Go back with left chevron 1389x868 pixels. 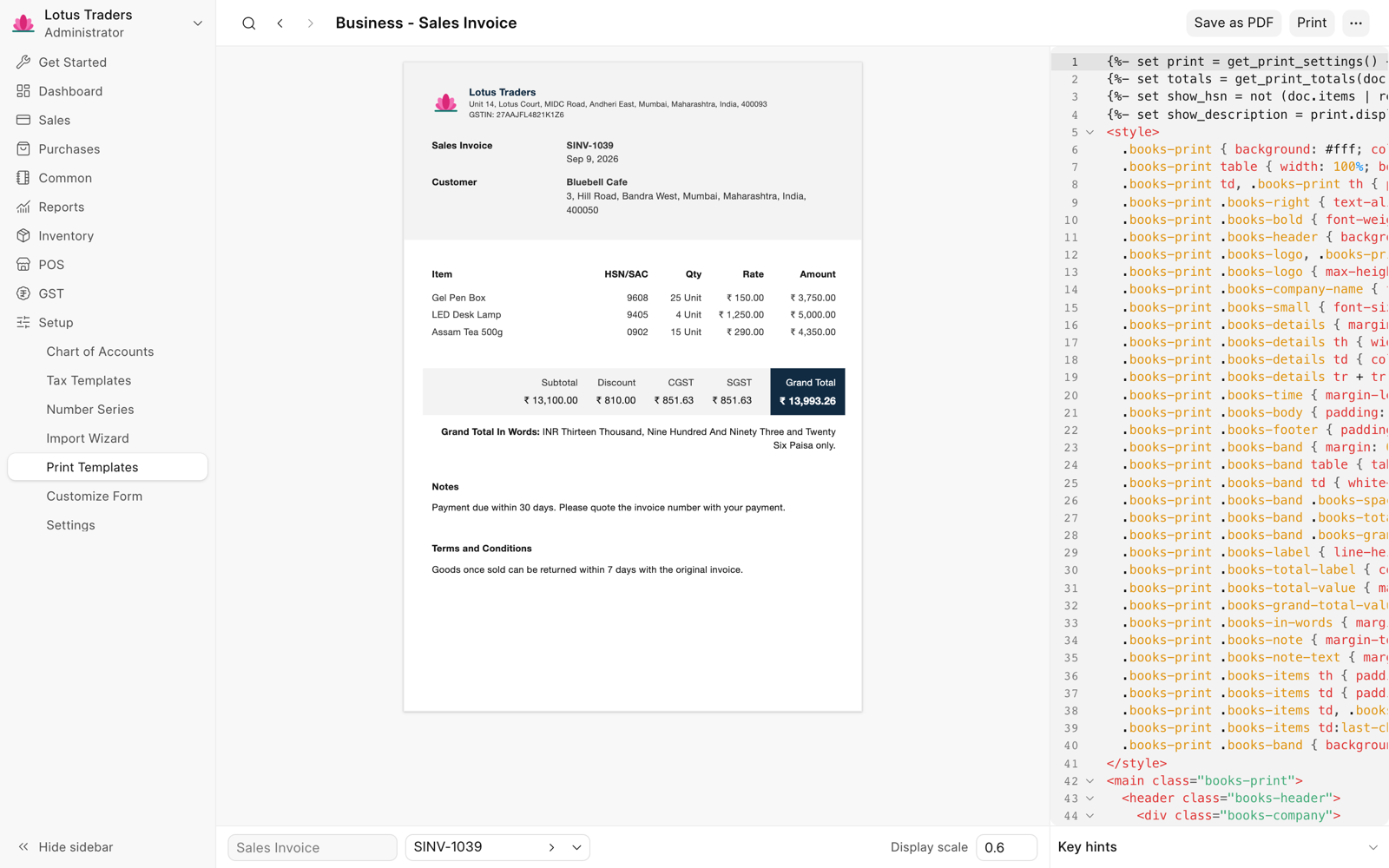coord(280,23)
